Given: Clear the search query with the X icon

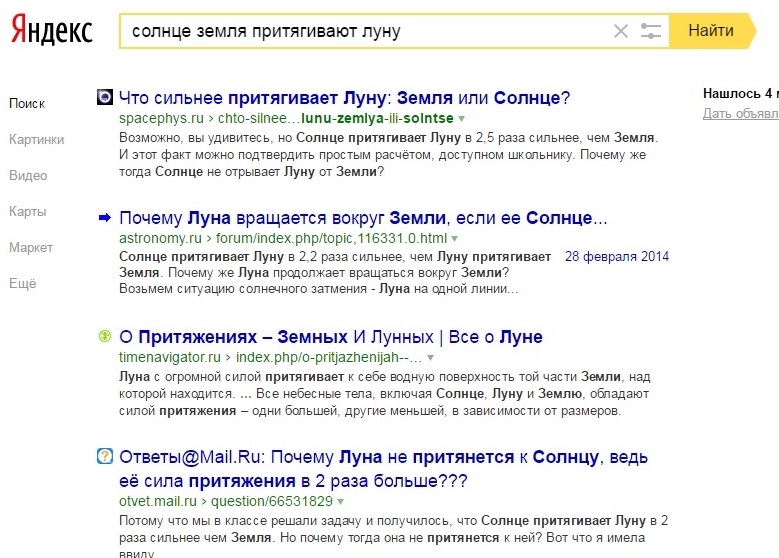Looking at the screenshot, I should 621,31.
